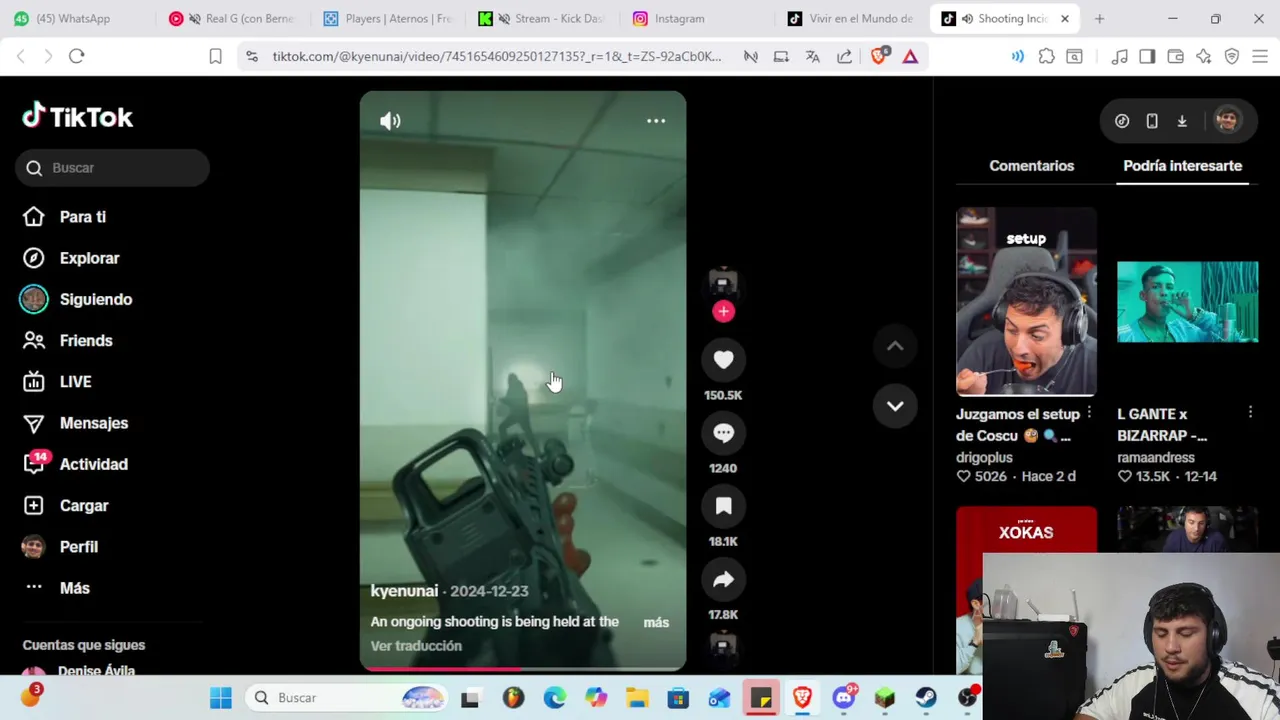Seek on the video progress bar
The height and width of the screenshot is (720, 1280).
(x=523, y=668)
